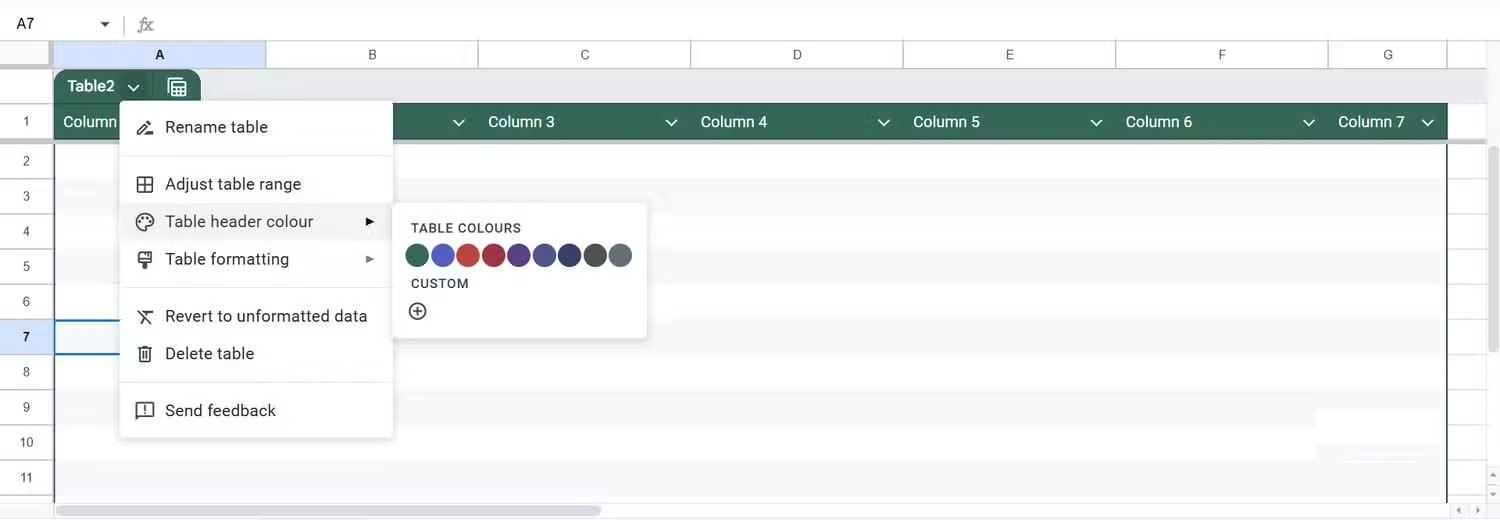Screen dimensions: 1500x520
Task: Choose Delete table menu entry
Action: [x=256, y=354]
